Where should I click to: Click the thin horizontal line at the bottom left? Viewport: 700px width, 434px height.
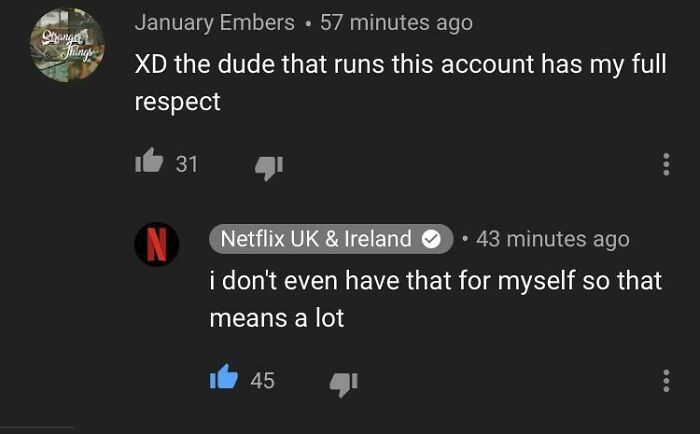tap(37, 427)
